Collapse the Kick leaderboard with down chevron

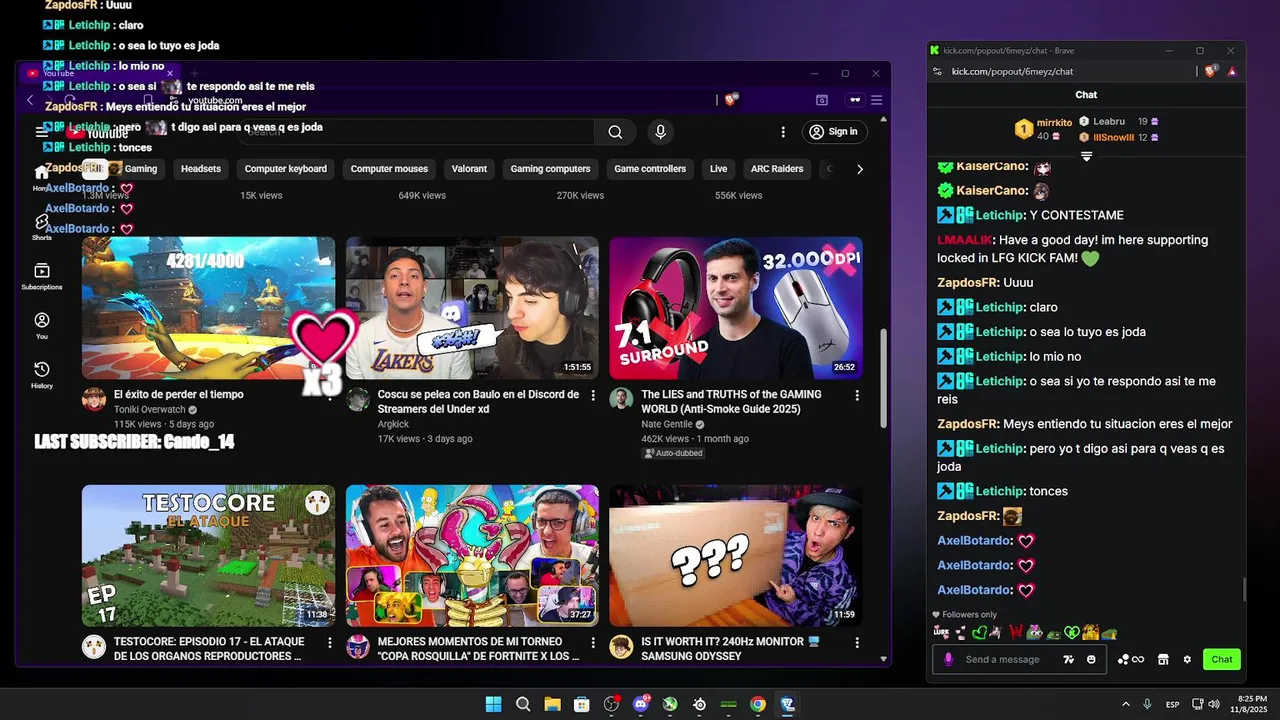1086,156
